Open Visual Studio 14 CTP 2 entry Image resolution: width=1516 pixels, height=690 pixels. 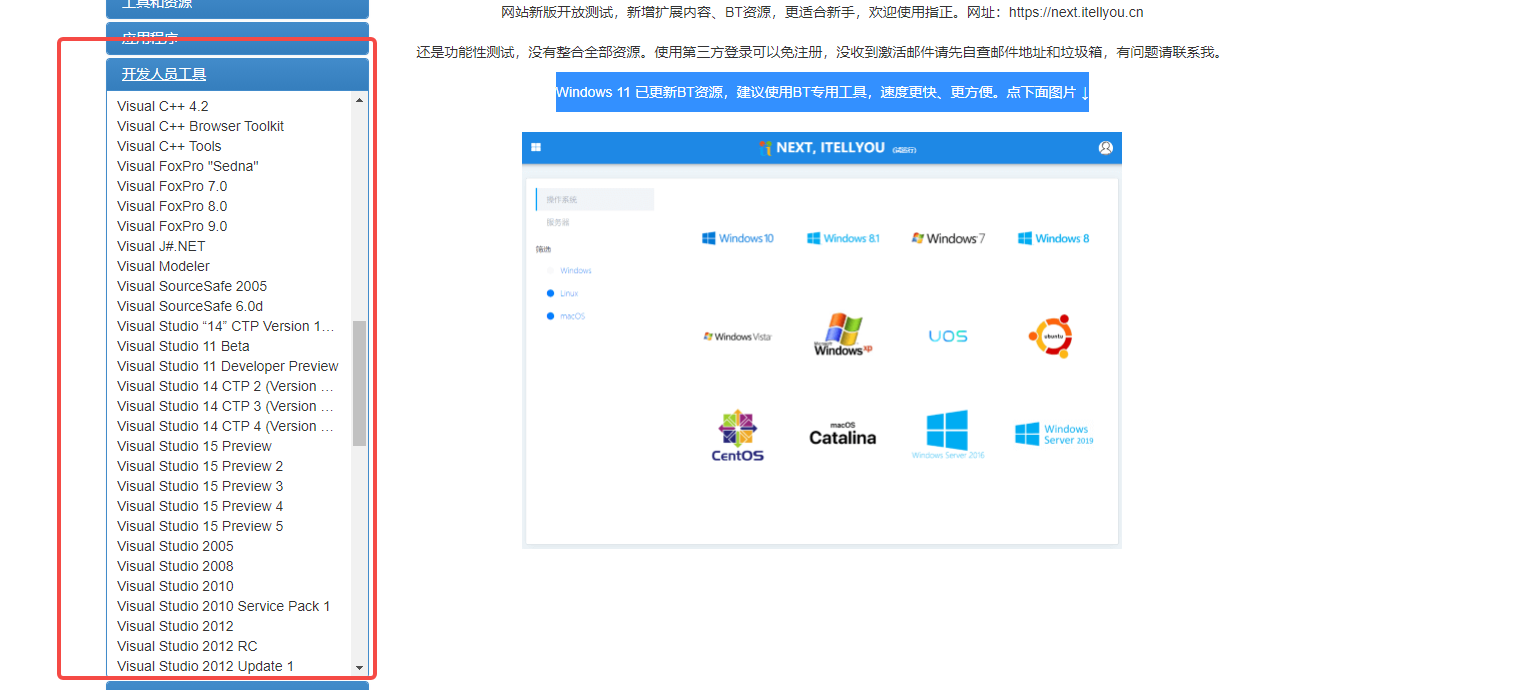coord(226,386)
